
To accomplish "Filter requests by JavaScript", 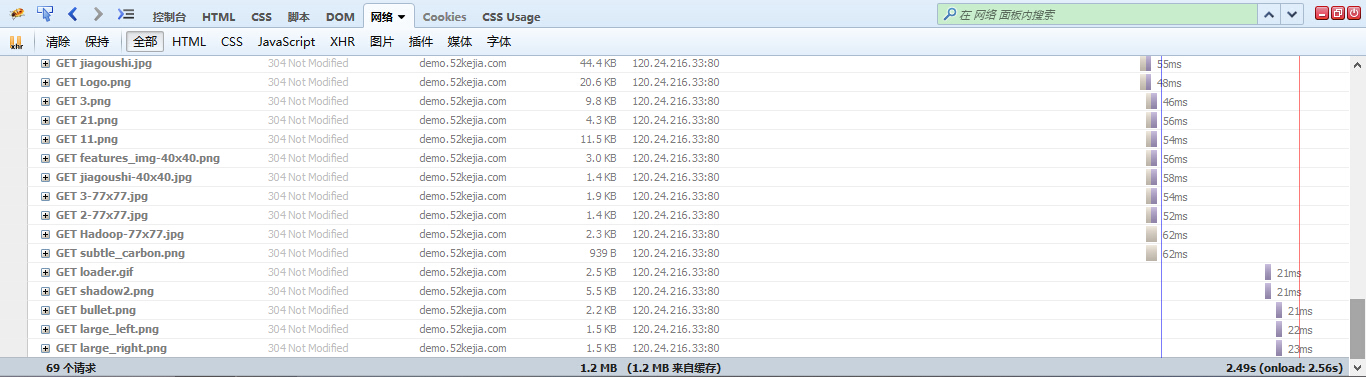I will pos(286,42).
